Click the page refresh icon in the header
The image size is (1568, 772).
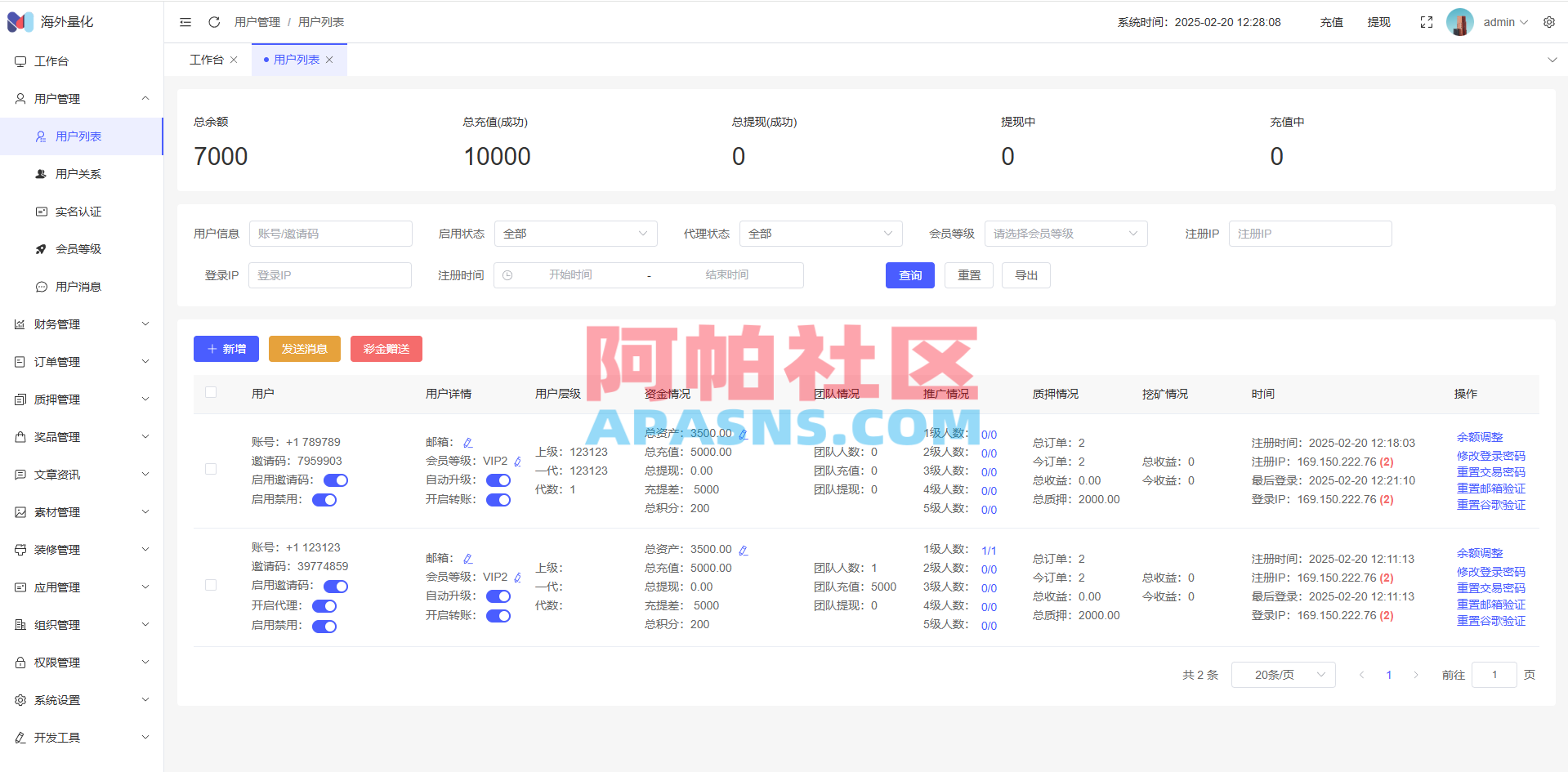pyautogui.click(x=214, y=22)
